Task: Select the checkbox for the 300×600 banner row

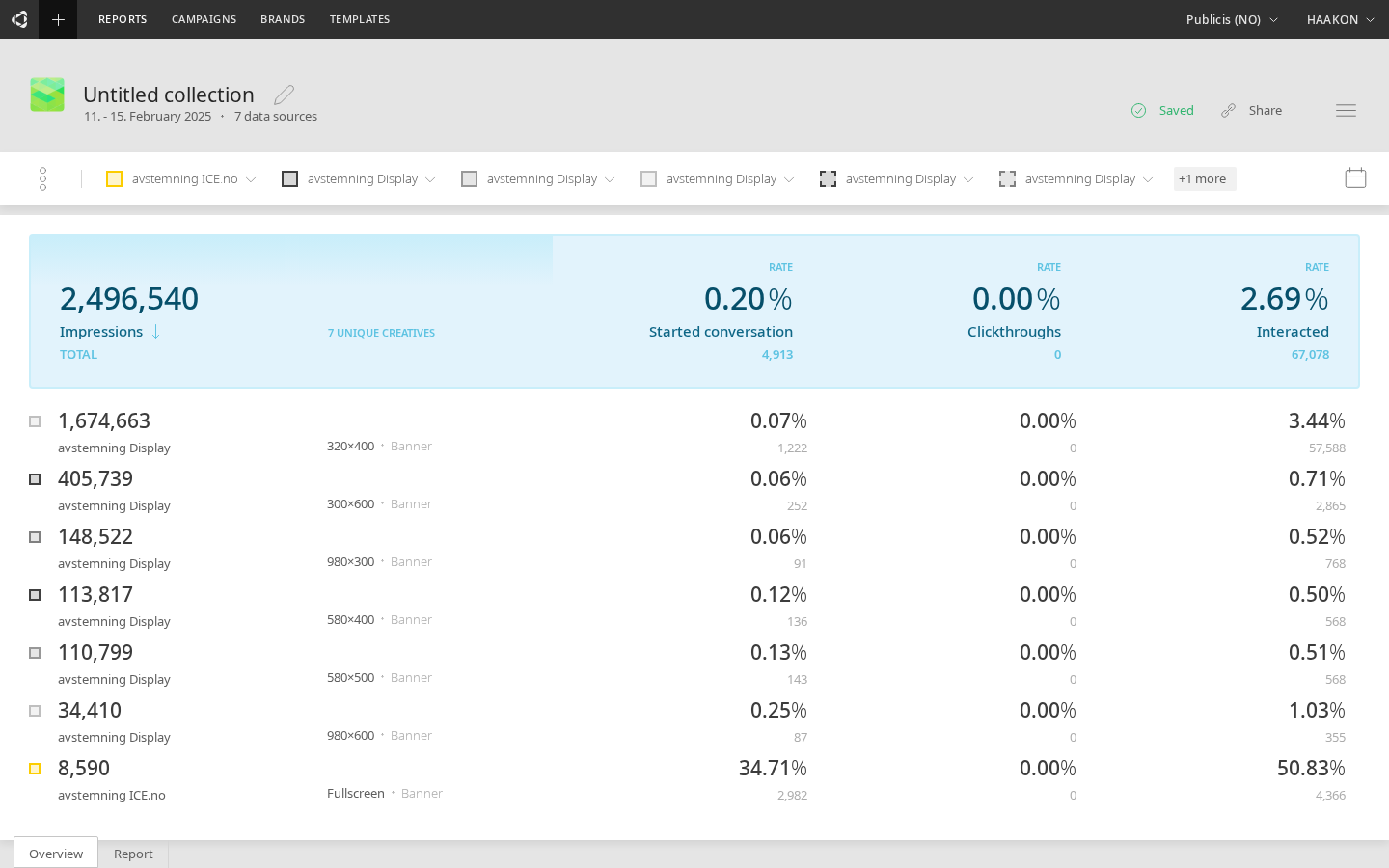Action: [x=35, y=478]
